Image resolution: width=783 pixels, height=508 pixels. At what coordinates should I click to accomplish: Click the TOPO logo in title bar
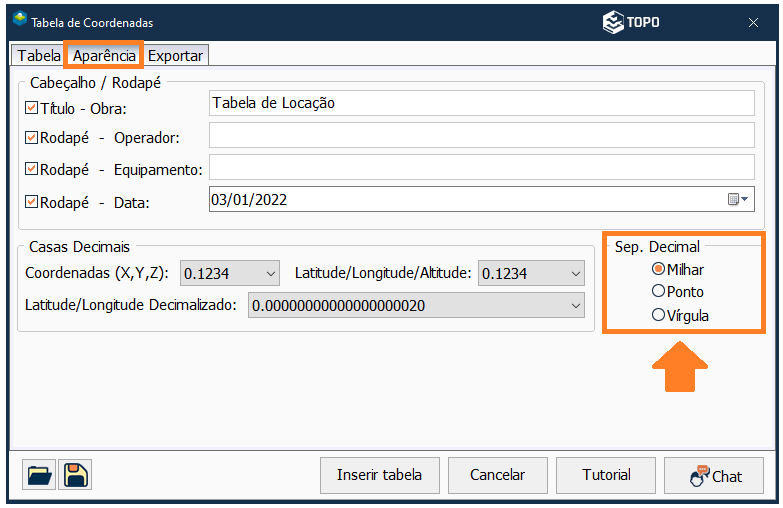coord(631,22)
